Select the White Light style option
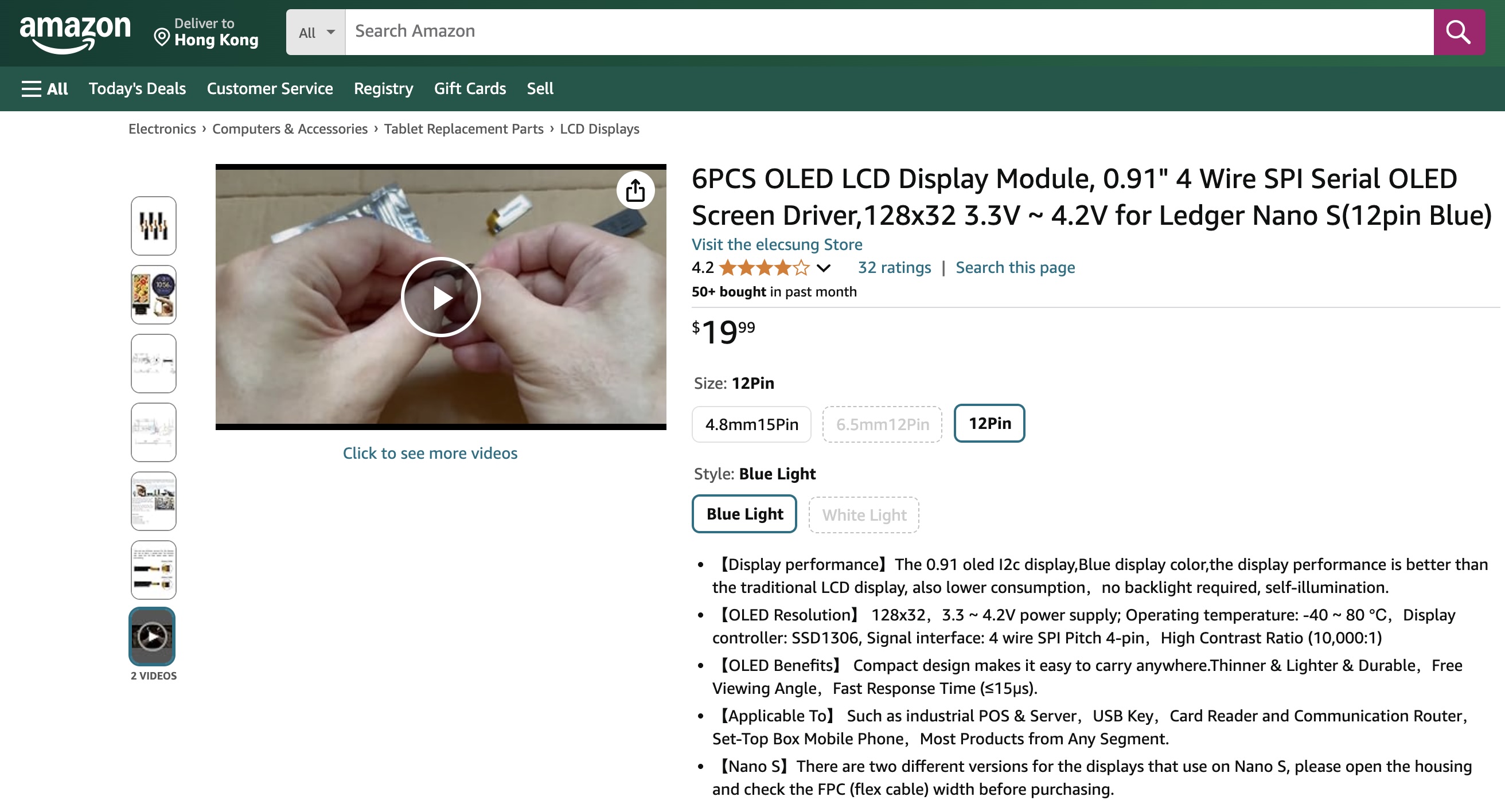Image resolution: width=1505 pixels, height=812 pixels. 864,515
